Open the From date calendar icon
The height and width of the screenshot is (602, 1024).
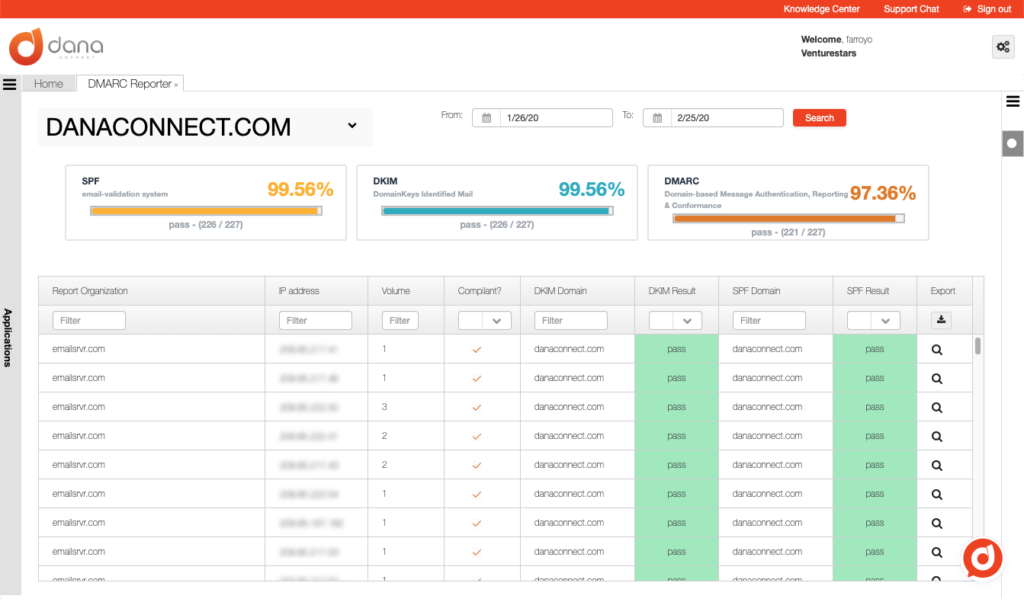[x=487, y=118]
